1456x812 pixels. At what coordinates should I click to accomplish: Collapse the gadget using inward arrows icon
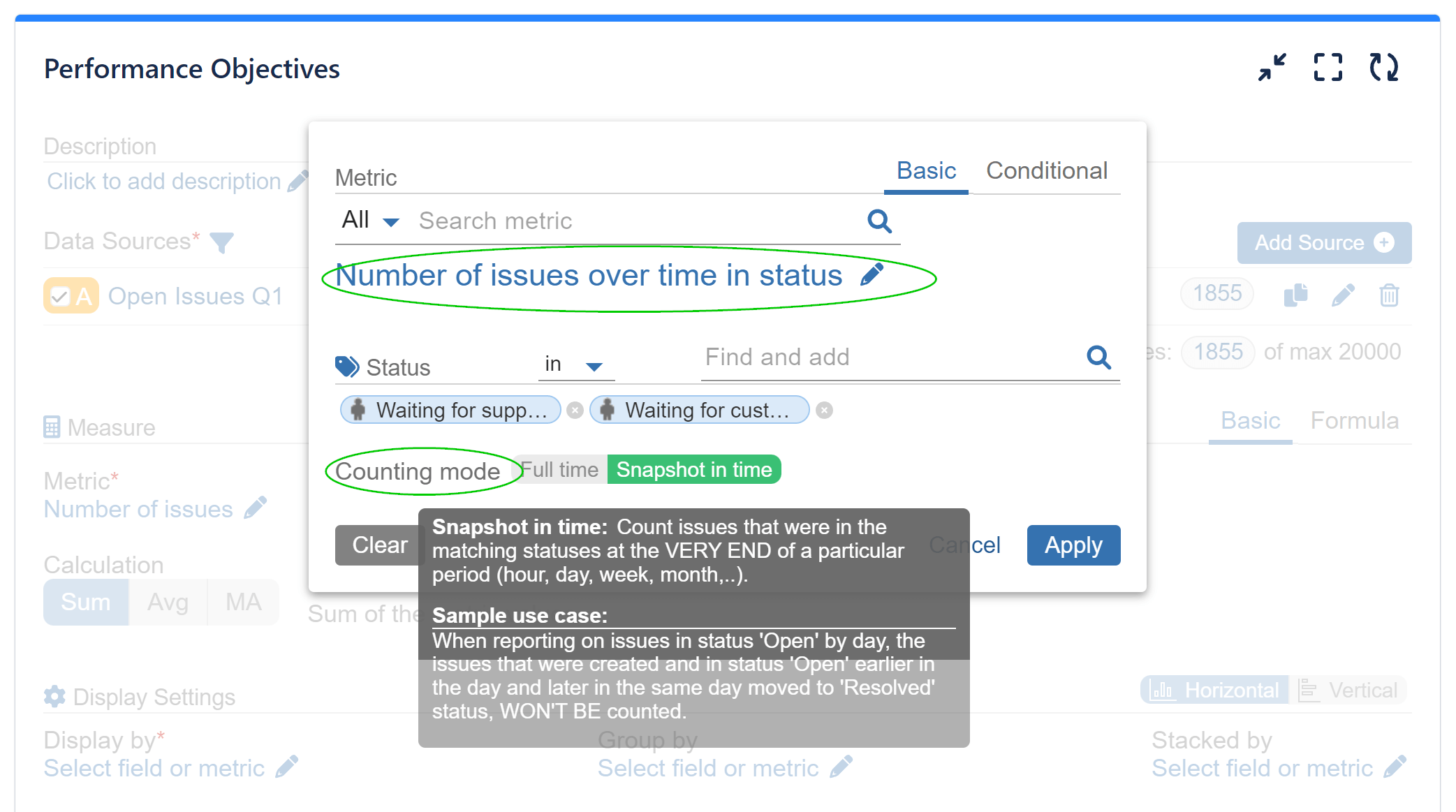[x=1272, y=68]
